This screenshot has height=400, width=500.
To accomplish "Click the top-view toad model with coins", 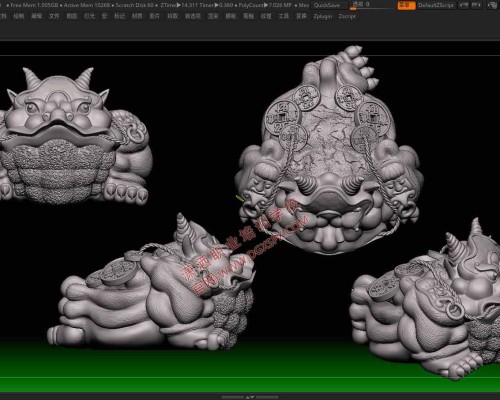I will (328, 150).
